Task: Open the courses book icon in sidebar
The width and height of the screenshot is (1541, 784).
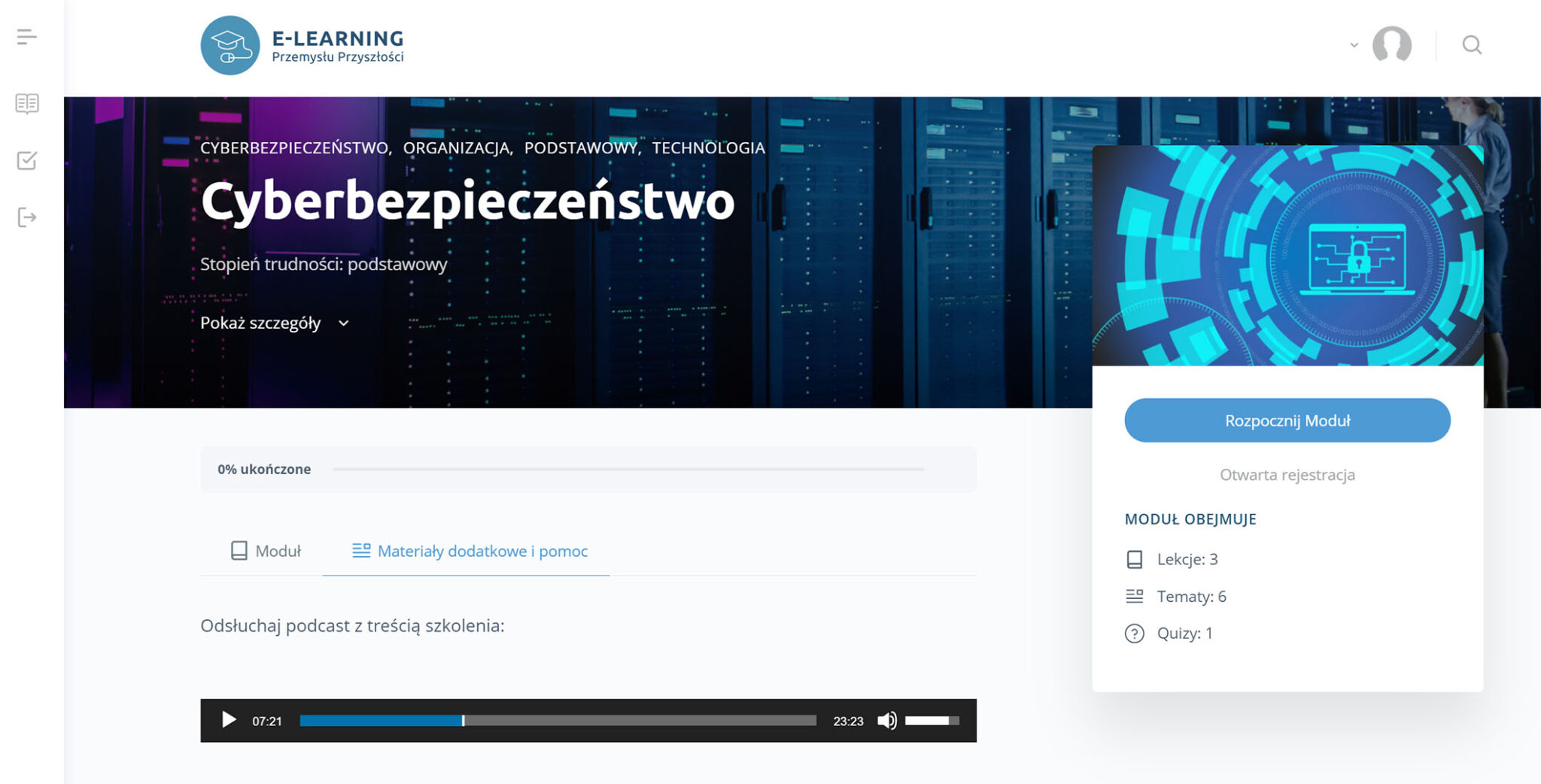Action: tap(27, 103)
